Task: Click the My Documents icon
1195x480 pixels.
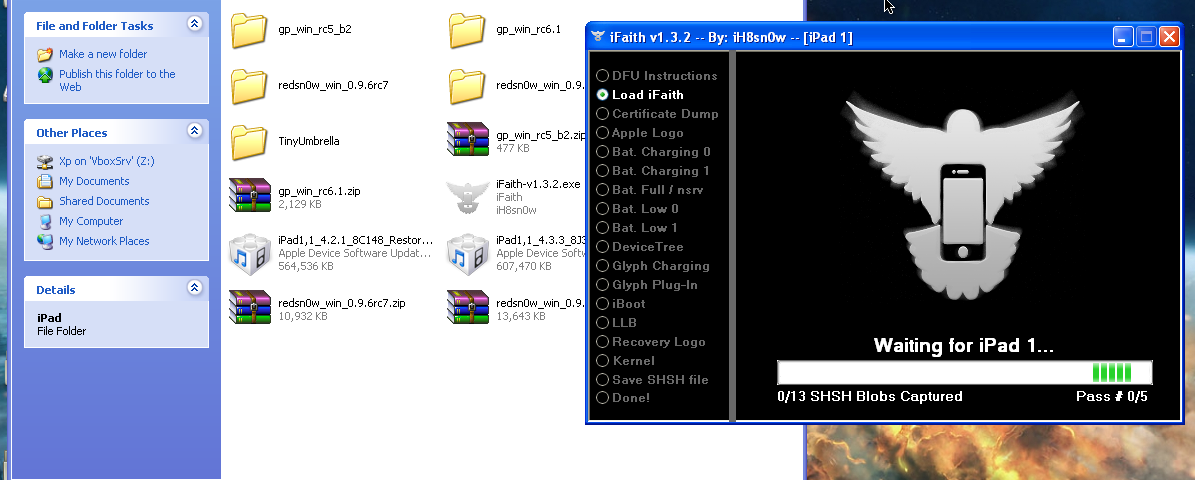Action: coord(45,181)
